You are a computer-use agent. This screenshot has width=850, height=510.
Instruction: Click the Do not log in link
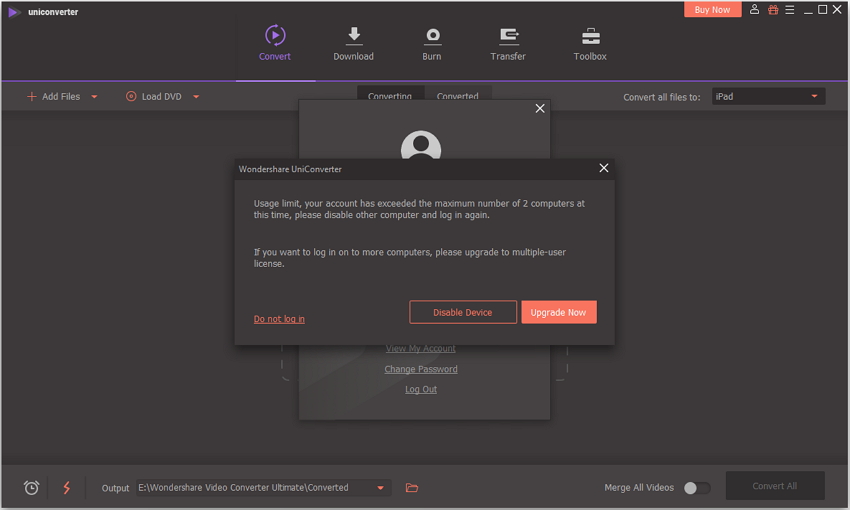pyautogui.click(x=279, y=319)
